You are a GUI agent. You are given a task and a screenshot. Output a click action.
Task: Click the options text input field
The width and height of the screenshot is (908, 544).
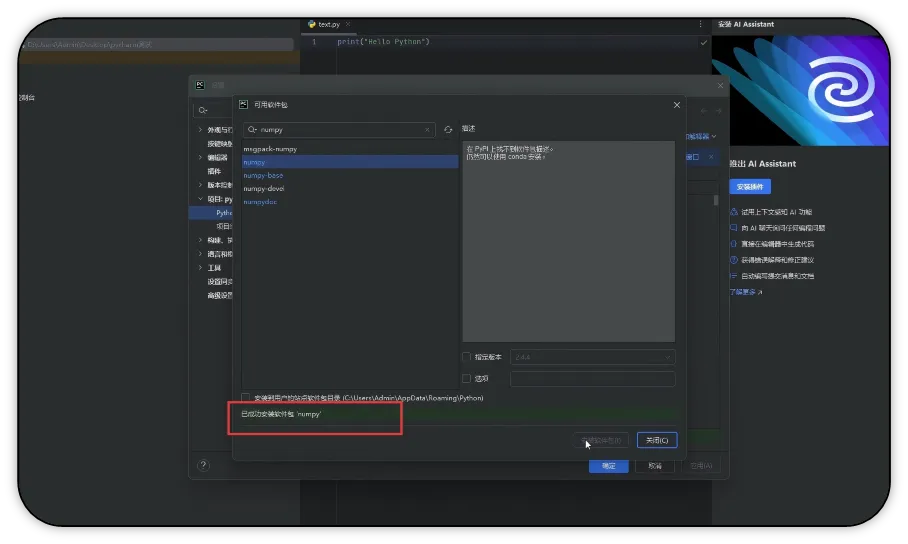tap(592, 378)
